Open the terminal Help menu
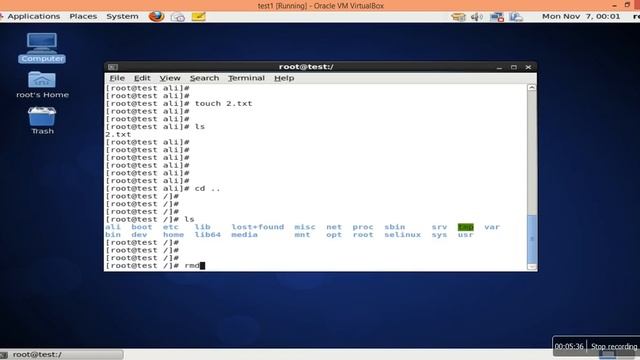The image size is (640, 360). (284, 78)
